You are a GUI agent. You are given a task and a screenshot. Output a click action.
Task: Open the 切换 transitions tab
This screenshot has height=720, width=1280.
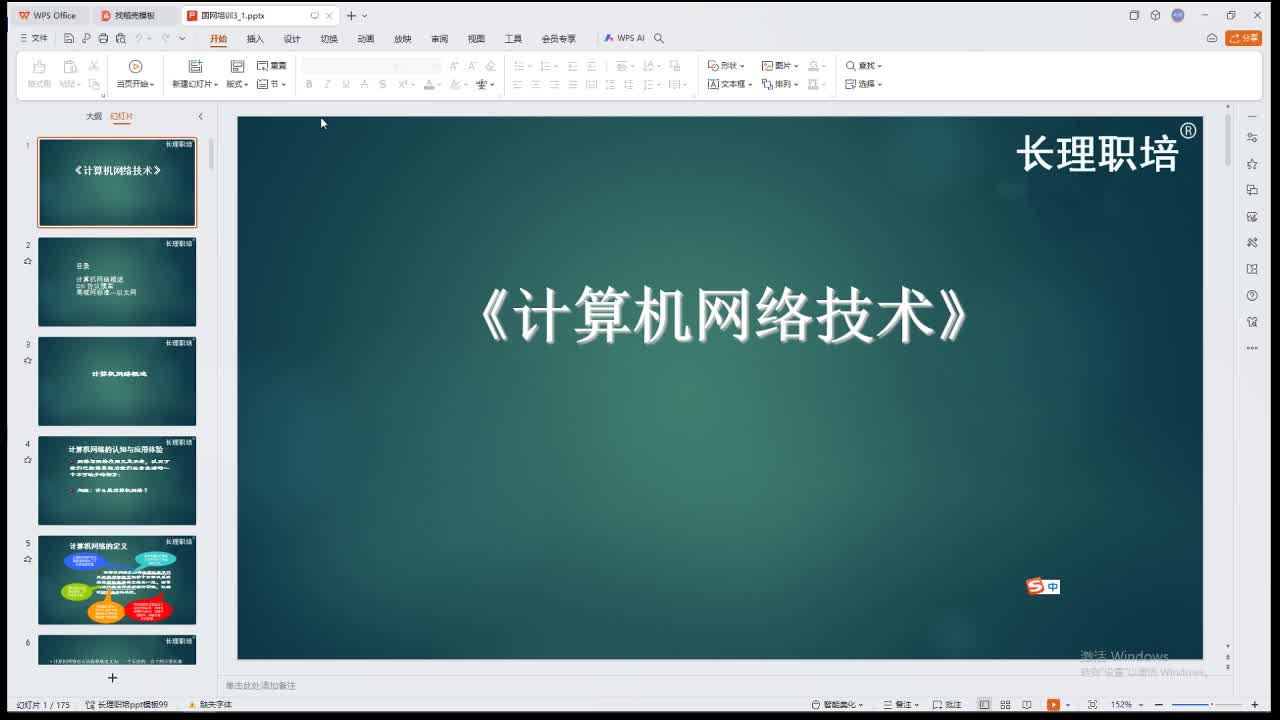click(x=329, y=39)
